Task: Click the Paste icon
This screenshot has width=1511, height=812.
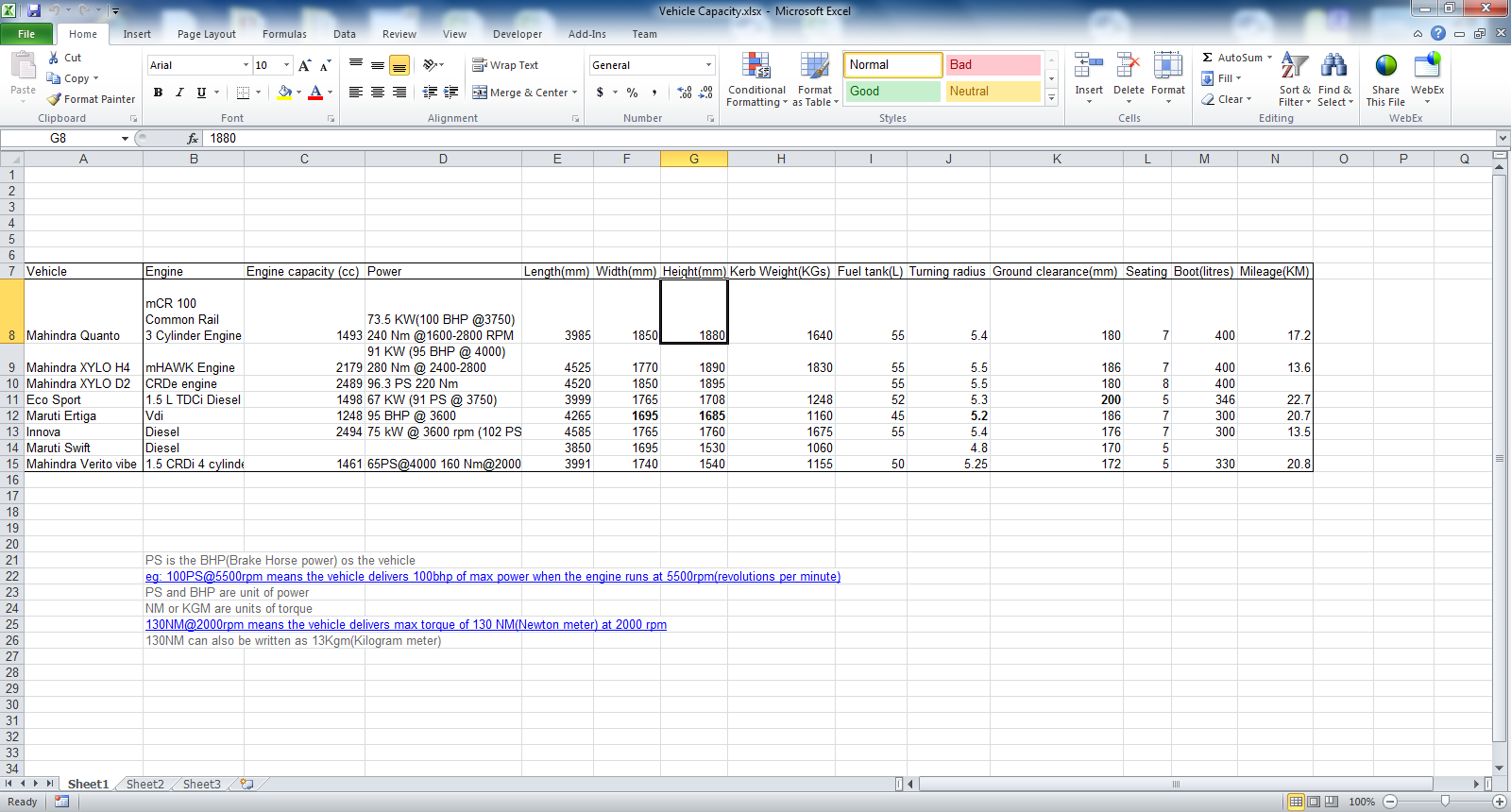Action: (23, 66)
